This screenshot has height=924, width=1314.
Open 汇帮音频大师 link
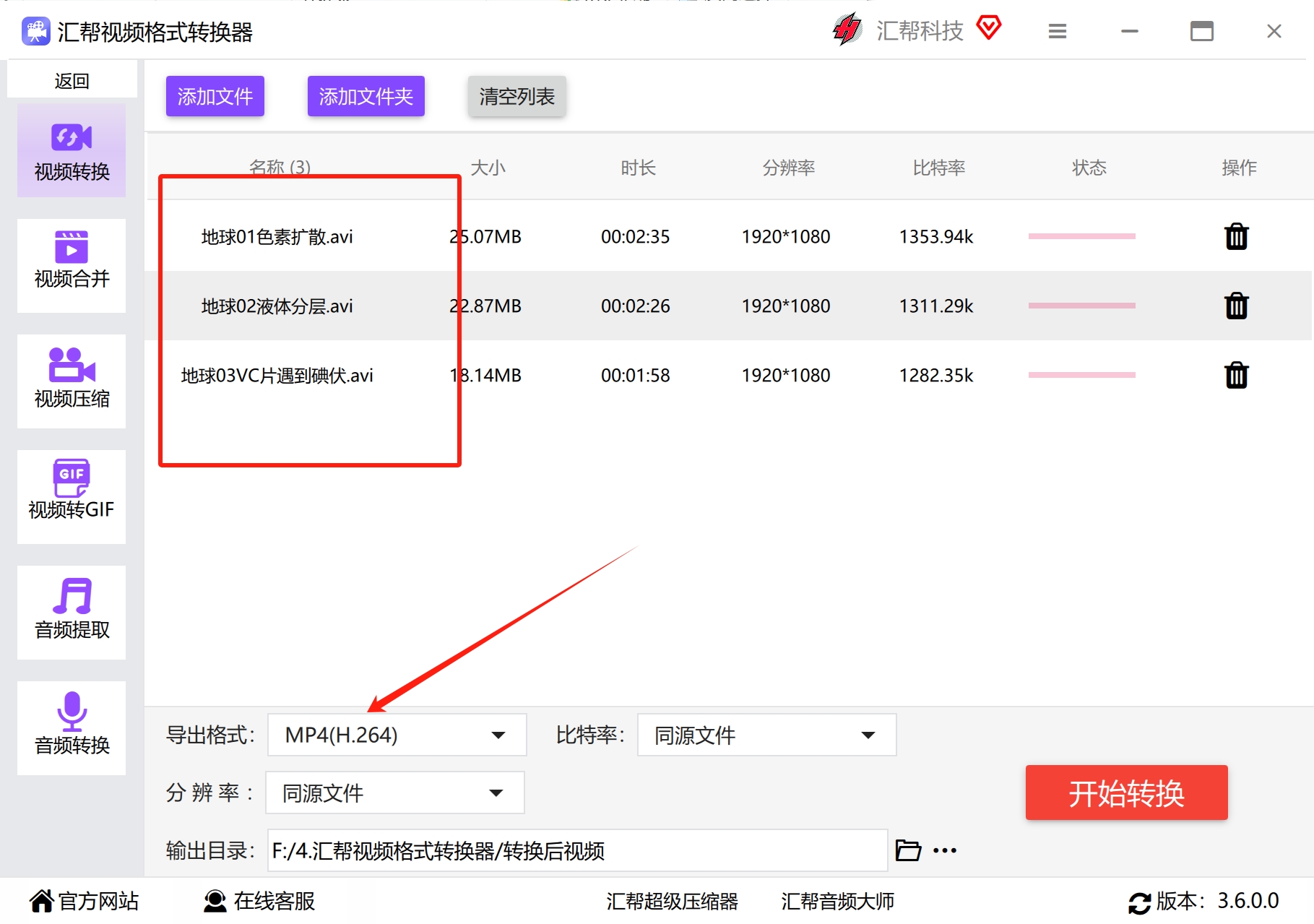[837, 901]
